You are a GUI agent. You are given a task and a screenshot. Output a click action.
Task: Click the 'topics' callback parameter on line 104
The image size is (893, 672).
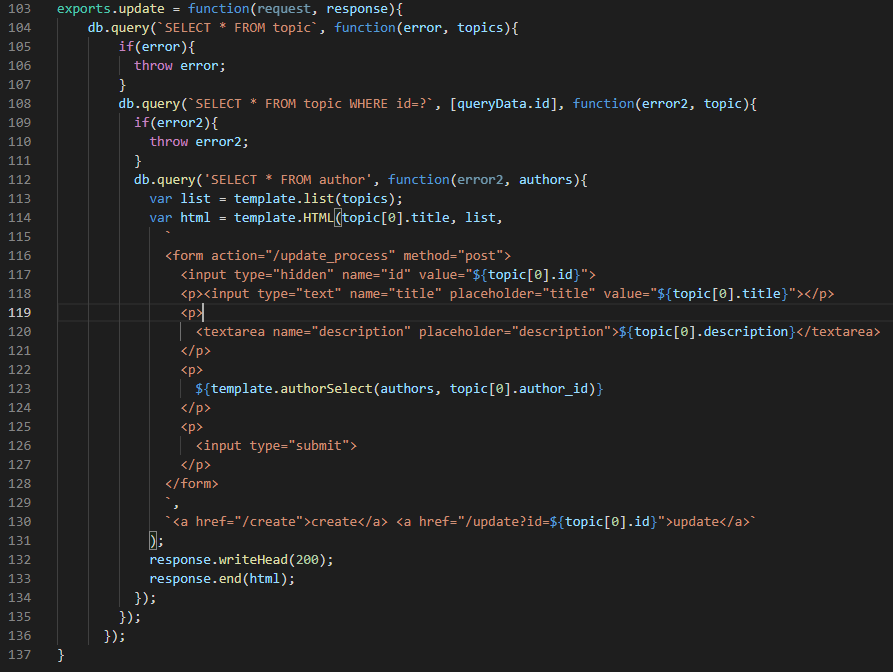point(480,27)
